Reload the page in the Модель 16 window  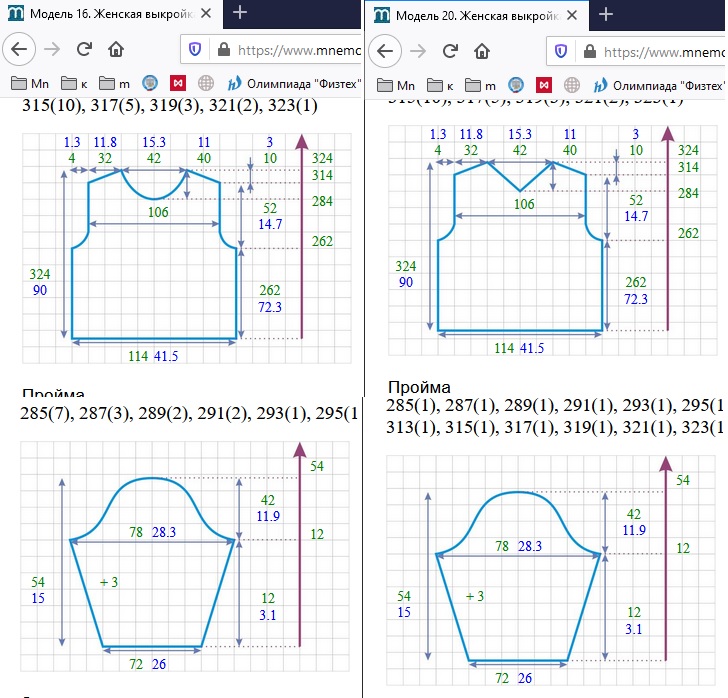tap(85, 49)
